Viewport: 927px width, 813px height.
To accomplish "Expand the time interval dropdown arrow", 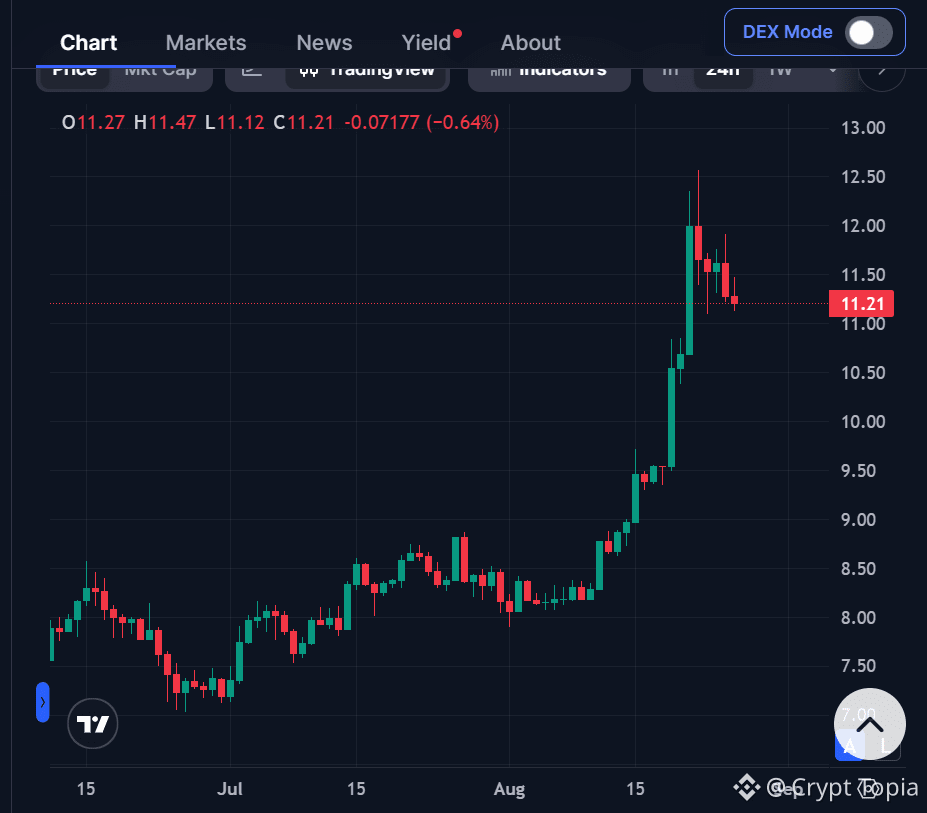I will point(832,72).
